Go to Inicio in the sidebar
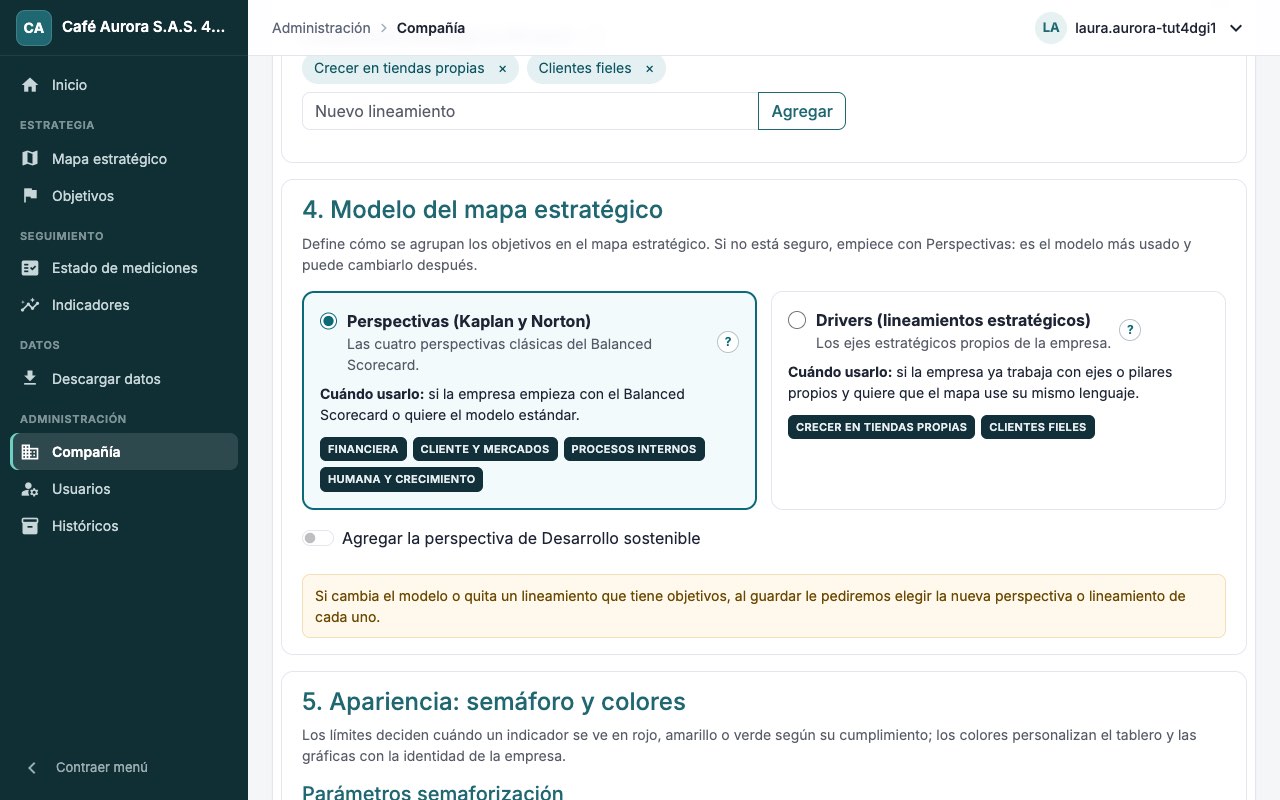 (124, 85)
